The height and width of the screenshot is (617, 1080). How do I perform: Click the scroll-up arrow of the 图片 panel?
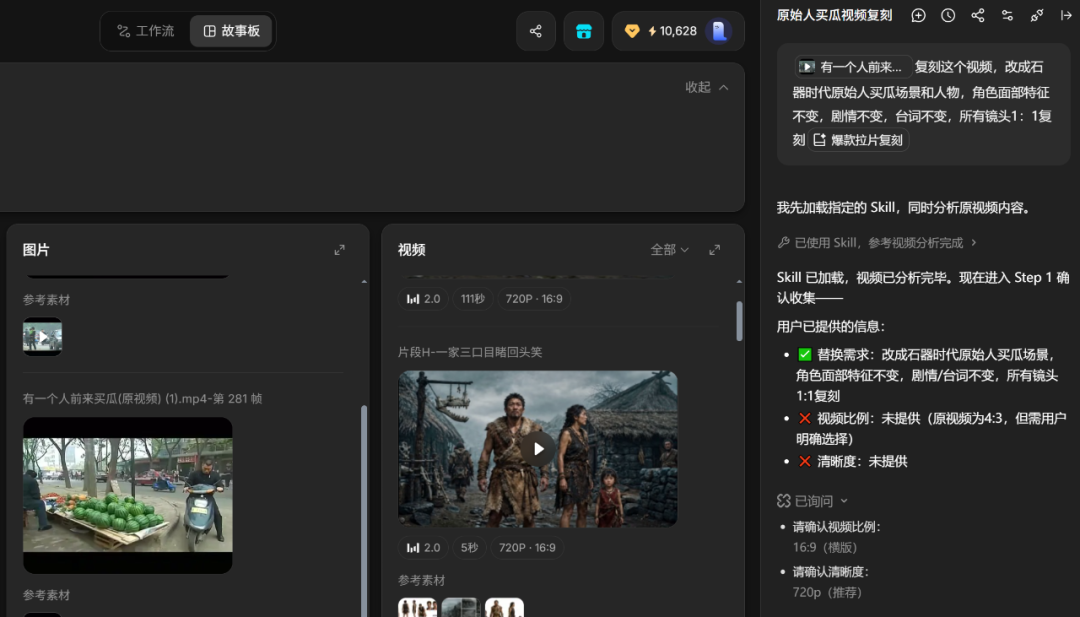point(364,282)
